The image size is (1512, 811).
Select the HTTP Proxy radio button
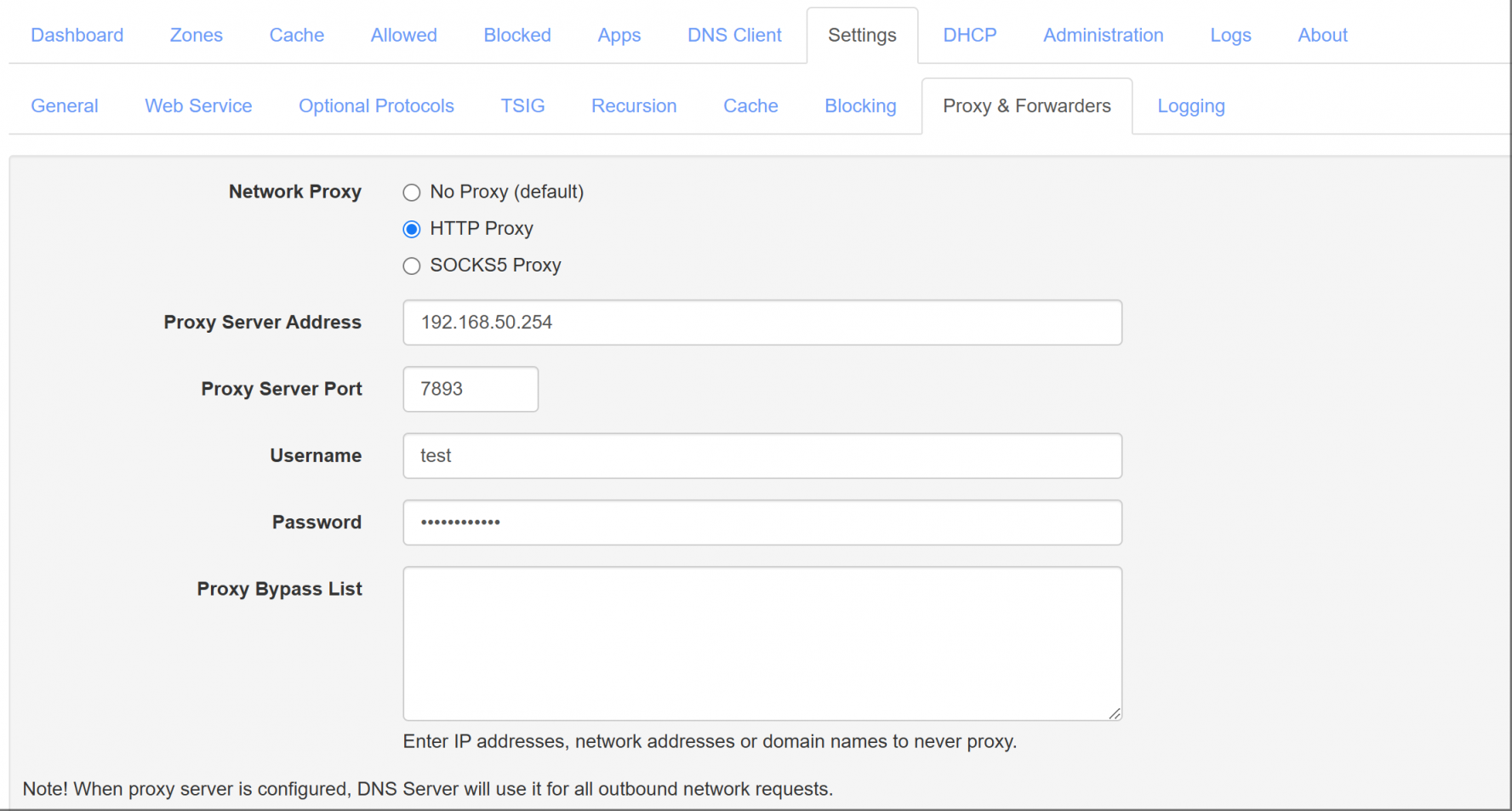(x=412, y=229)
